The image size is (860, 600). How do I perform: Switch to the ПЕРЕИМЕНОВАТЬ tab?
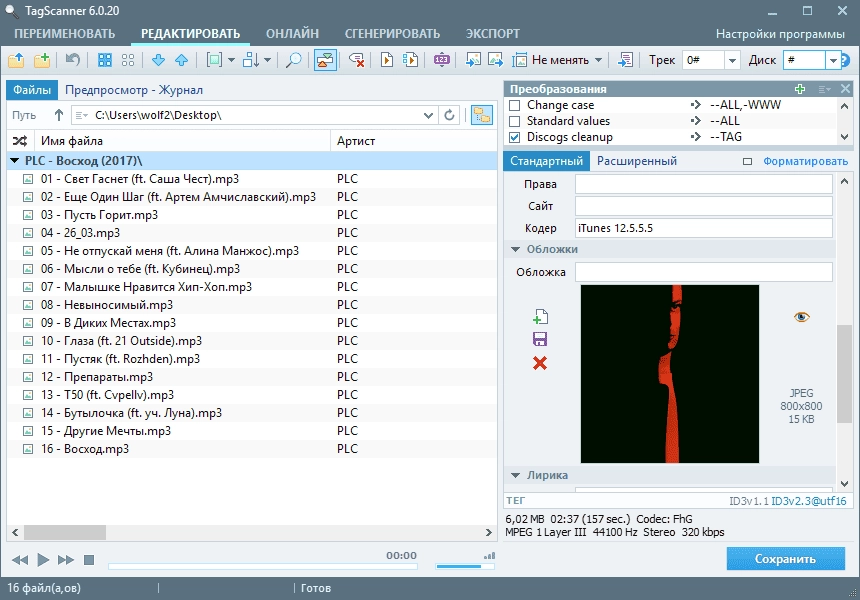pos(65,34)
